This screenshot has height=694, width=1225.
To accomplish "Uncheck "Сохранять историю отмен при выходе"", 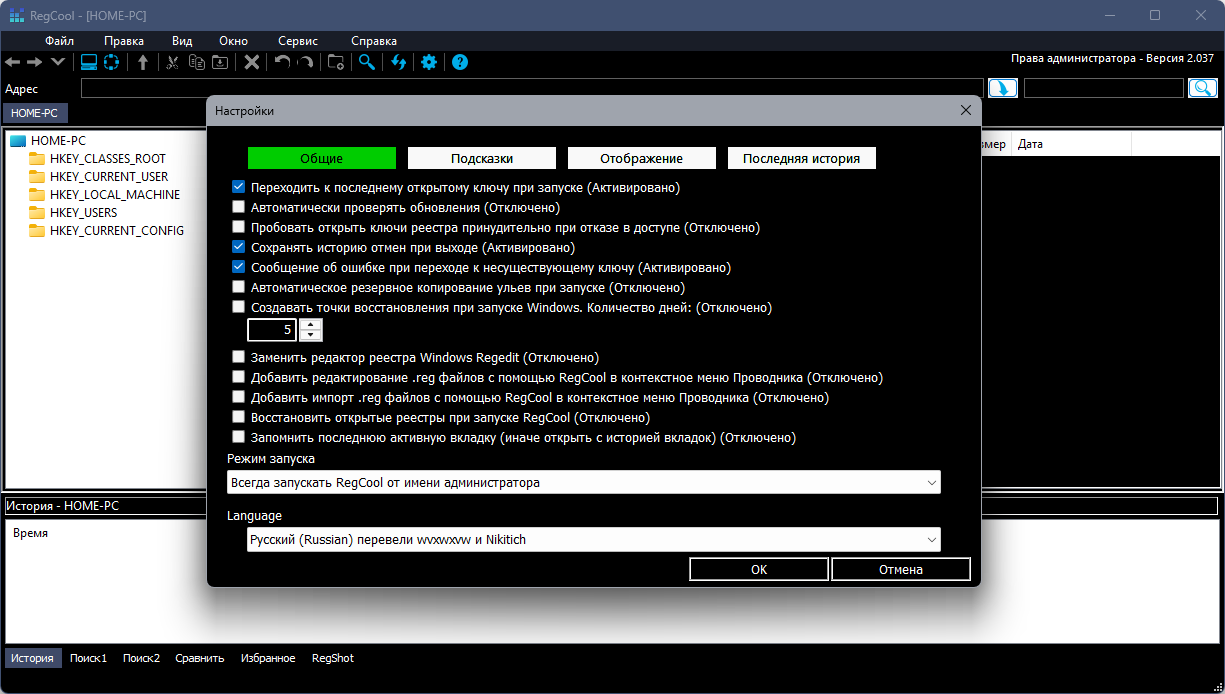I will click(x=238, y=246).
